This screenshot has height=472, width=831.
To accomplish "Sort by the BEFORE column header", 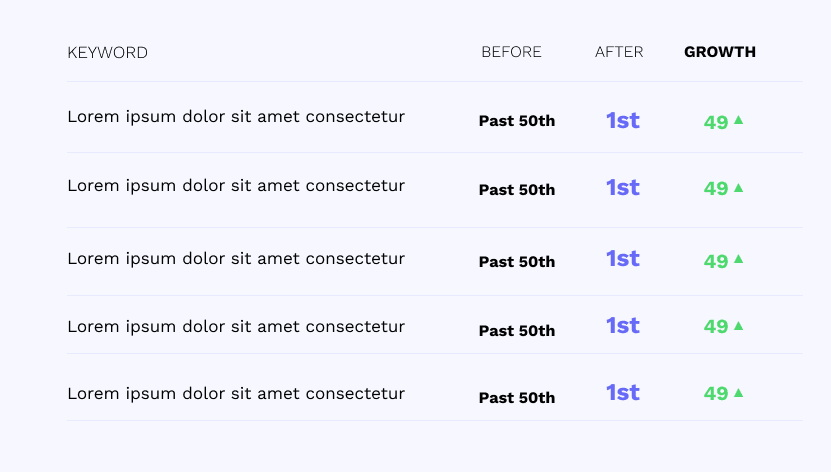I will click(511, 52).
